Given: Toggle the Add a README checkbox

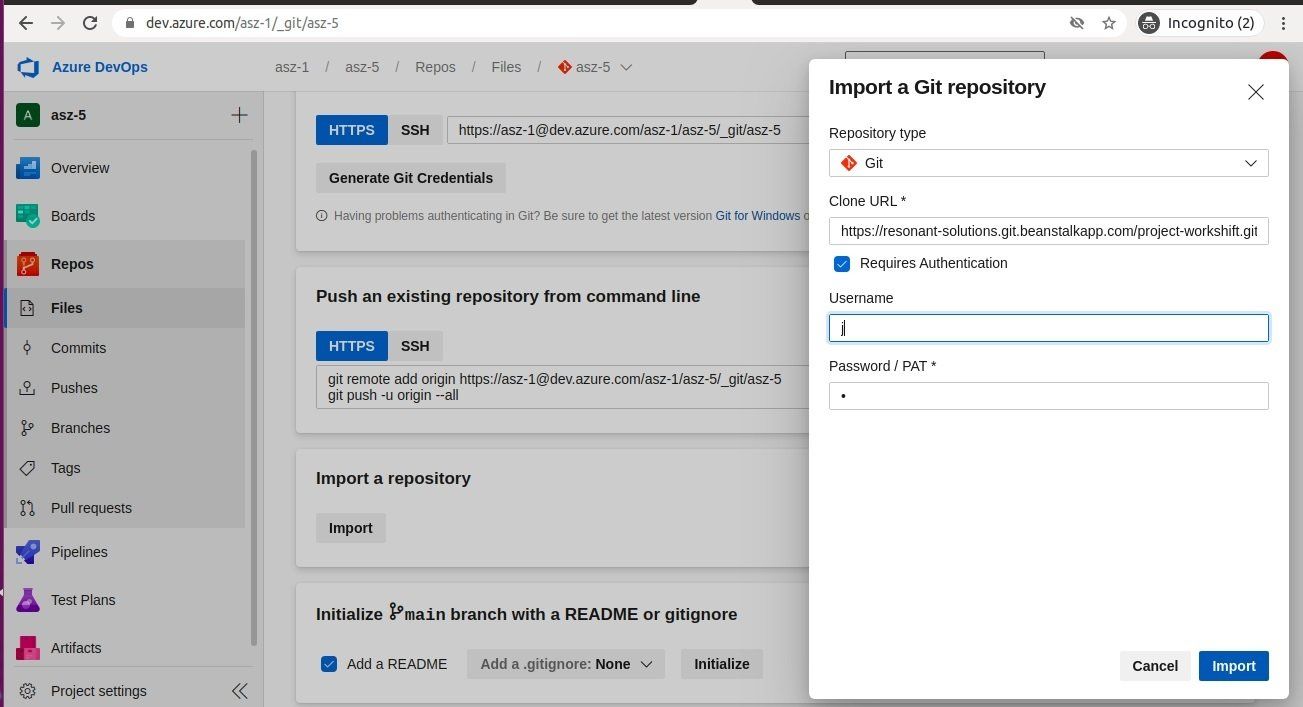Looking at the screenshot, I should click(x=329, y=664).
